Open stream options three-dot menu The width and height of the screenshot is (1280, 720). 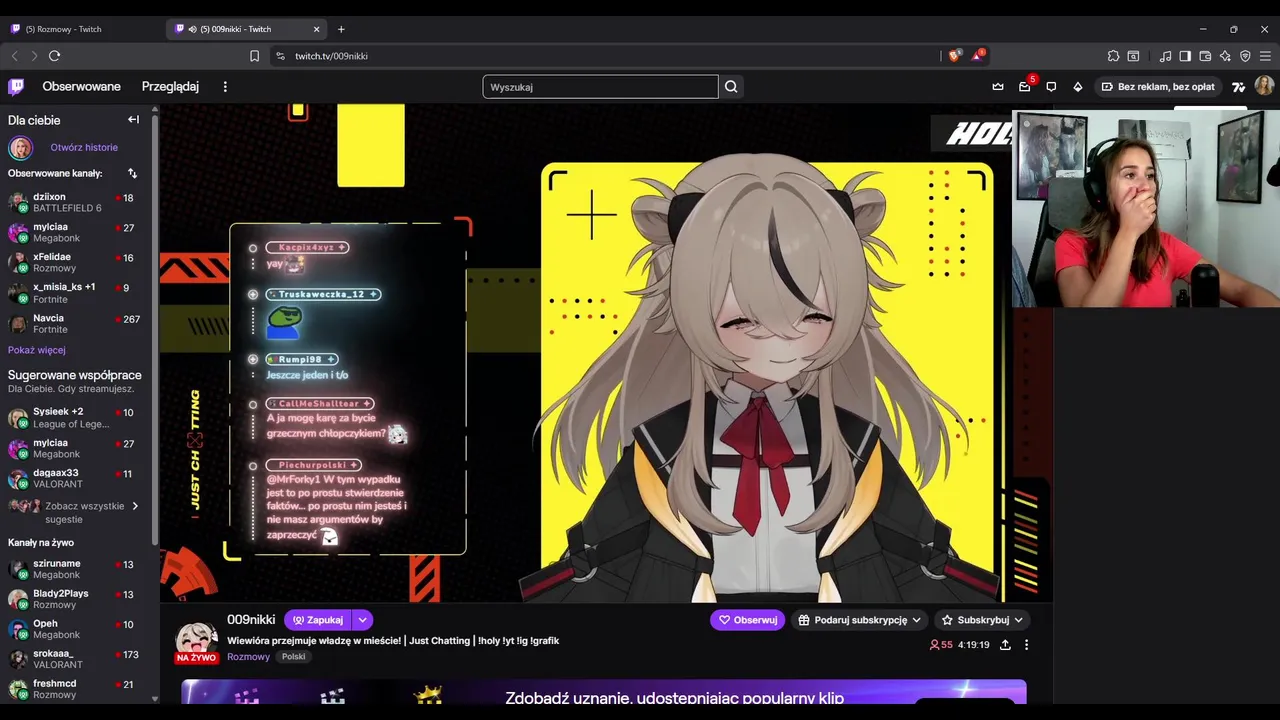click(1026, 645)
